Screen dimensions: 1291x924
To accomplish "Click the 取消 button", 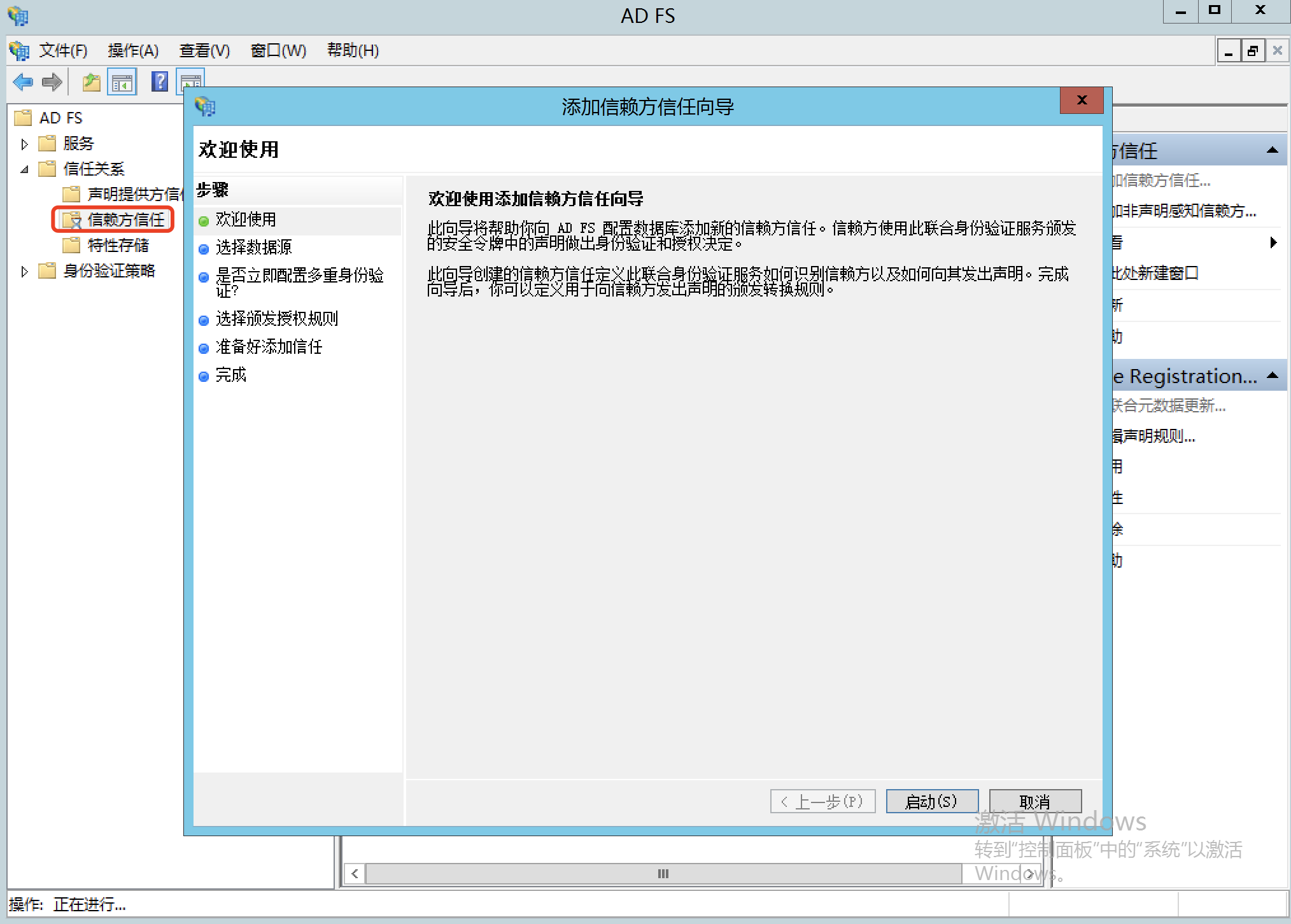I will click(x=1035, y=801).
